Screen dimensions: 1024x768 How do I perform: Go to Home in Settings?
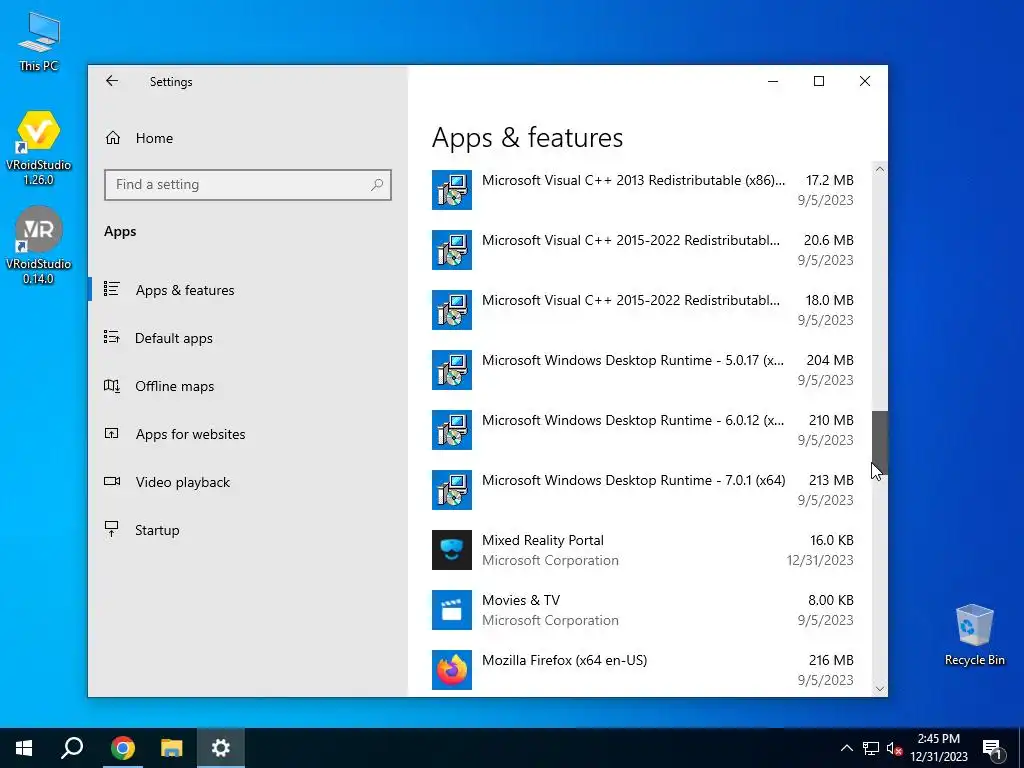[x=154, y=138]
